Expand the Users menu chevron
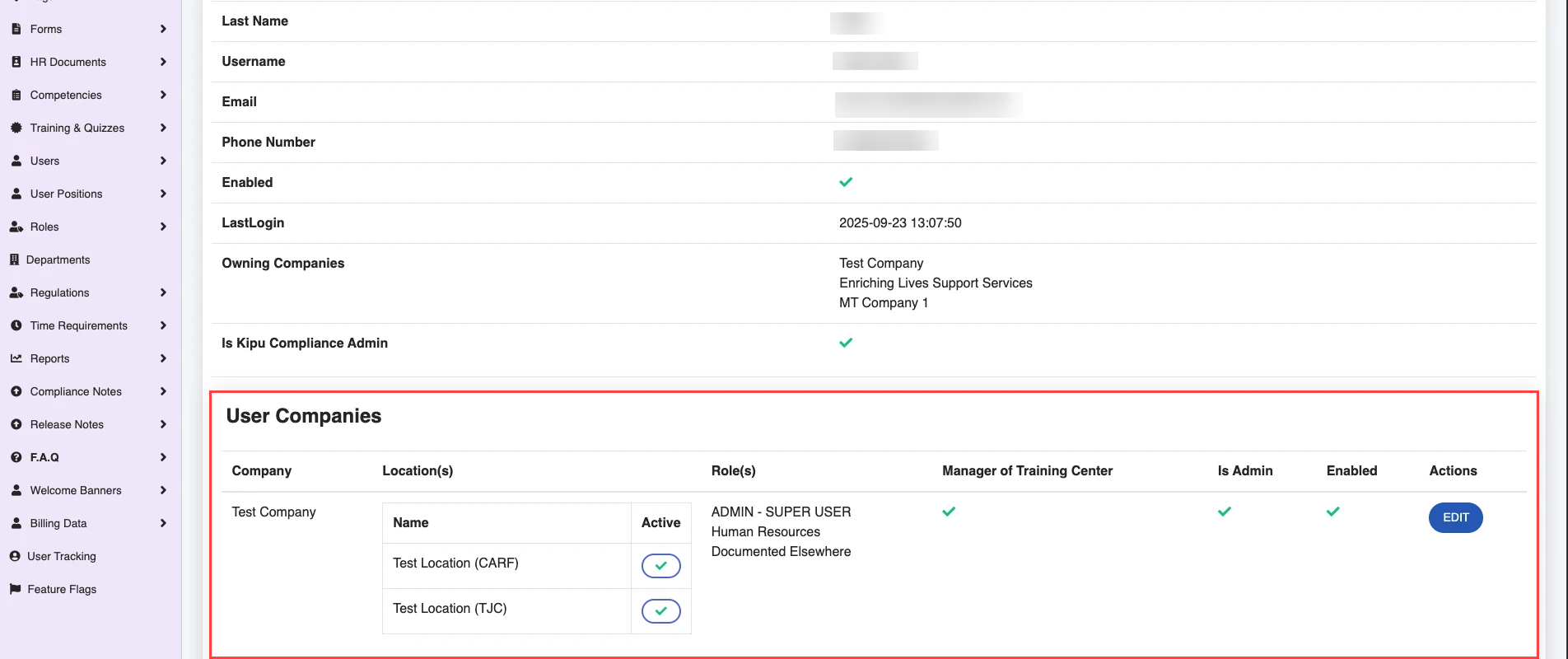 163,161
